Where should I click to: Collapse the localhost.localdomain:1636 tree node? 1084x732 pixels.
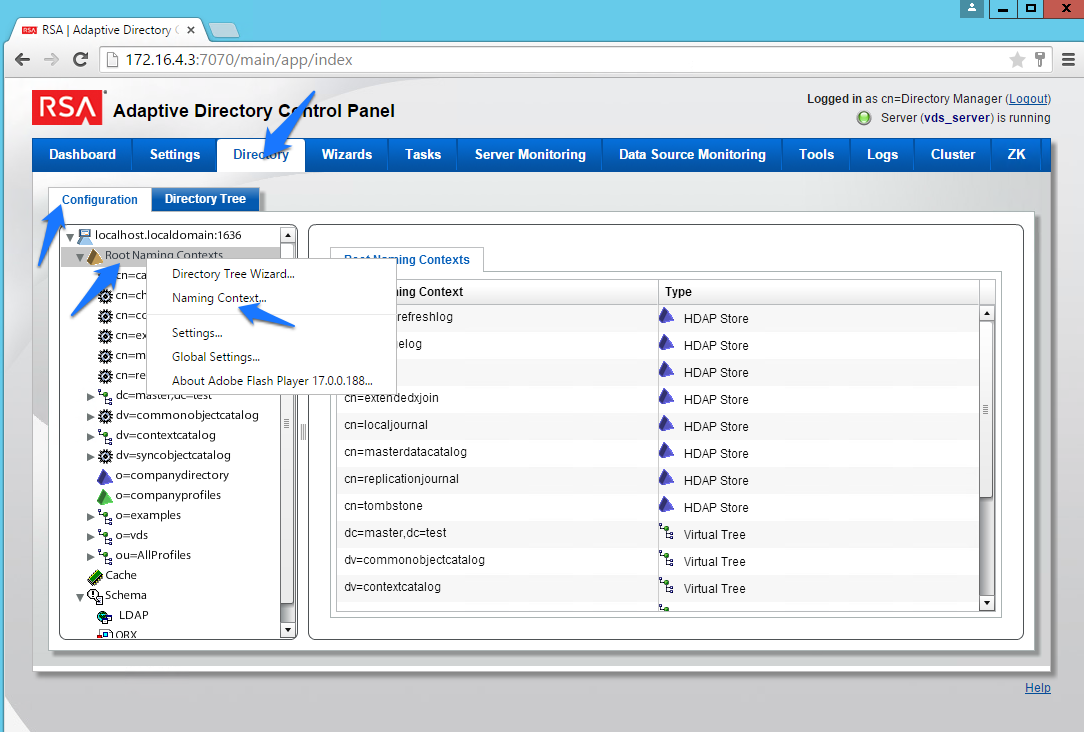pyautogui.click(x=70, y=237)
